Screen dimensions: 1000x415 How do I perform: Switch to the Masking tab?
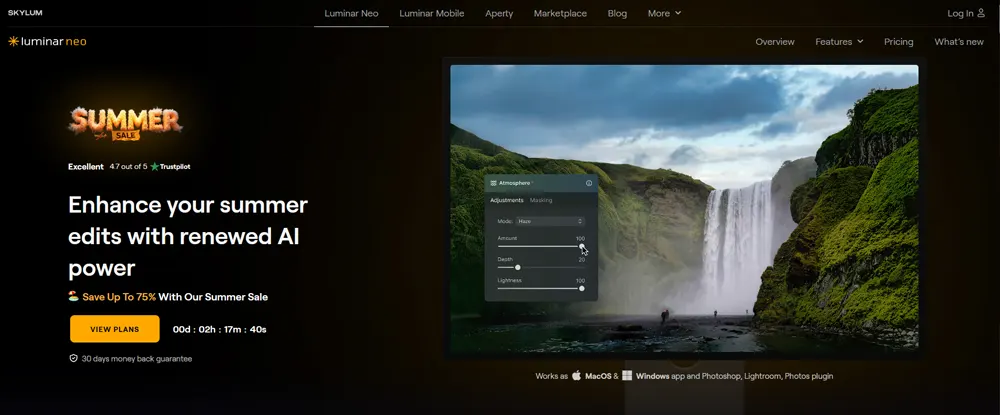pyautogui.click(x=541, y=200)
